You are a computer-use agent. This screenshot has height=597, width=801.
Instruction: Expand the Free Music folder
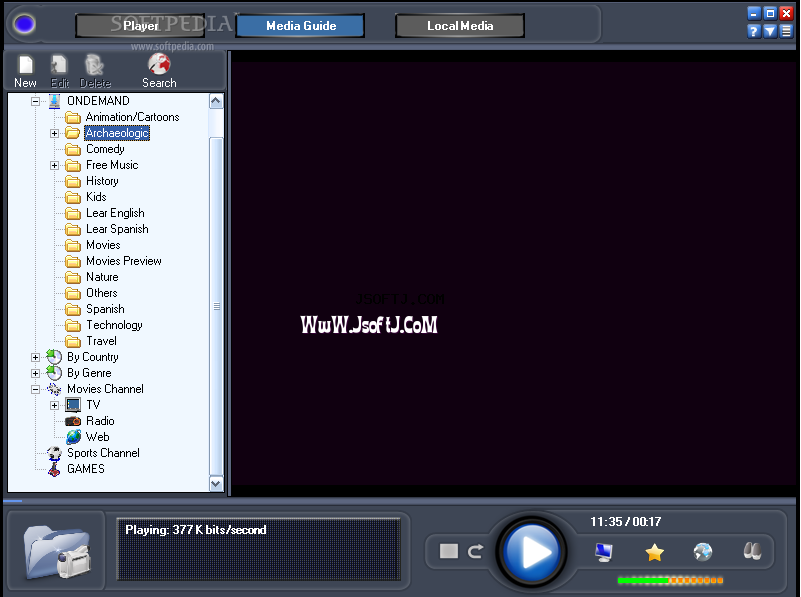pyautogui.click(x=54, y=165)
